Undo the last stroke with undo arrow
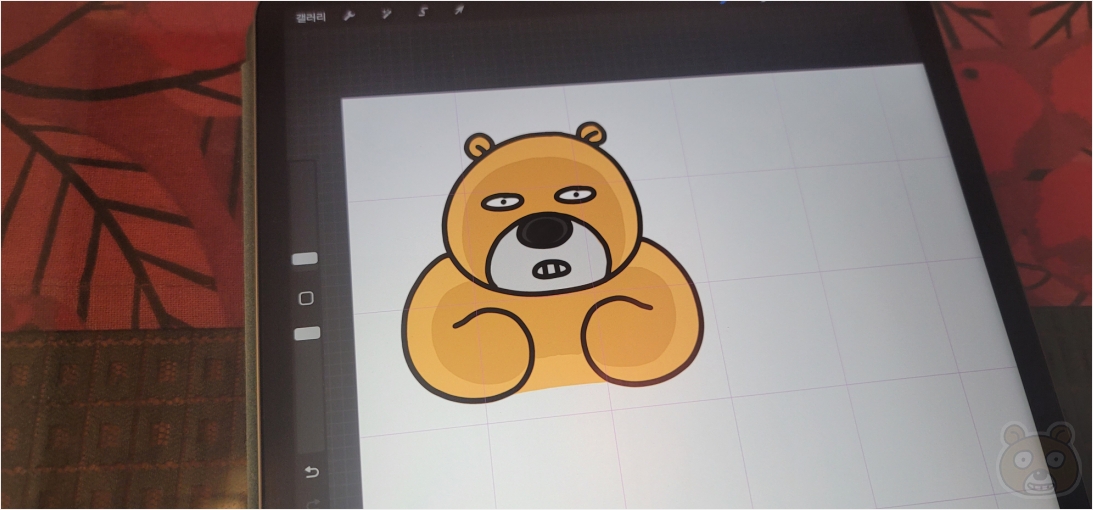This screenshot has width=1093, height=510. pyautogui.click(x=311, y=472)
